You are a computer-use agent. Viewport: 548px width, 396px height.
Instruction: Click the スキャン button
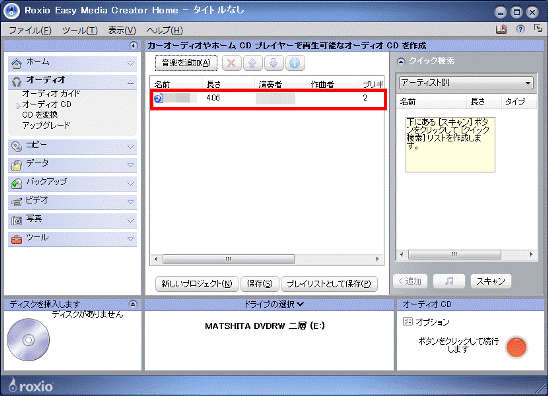(491, 281)
